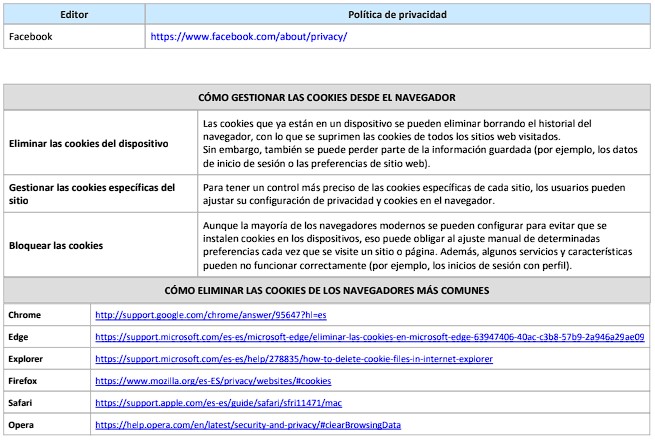Select the "Cómo eliminar las cookies" browsers heading
655x440 pixels.
[x=326, y=291]
